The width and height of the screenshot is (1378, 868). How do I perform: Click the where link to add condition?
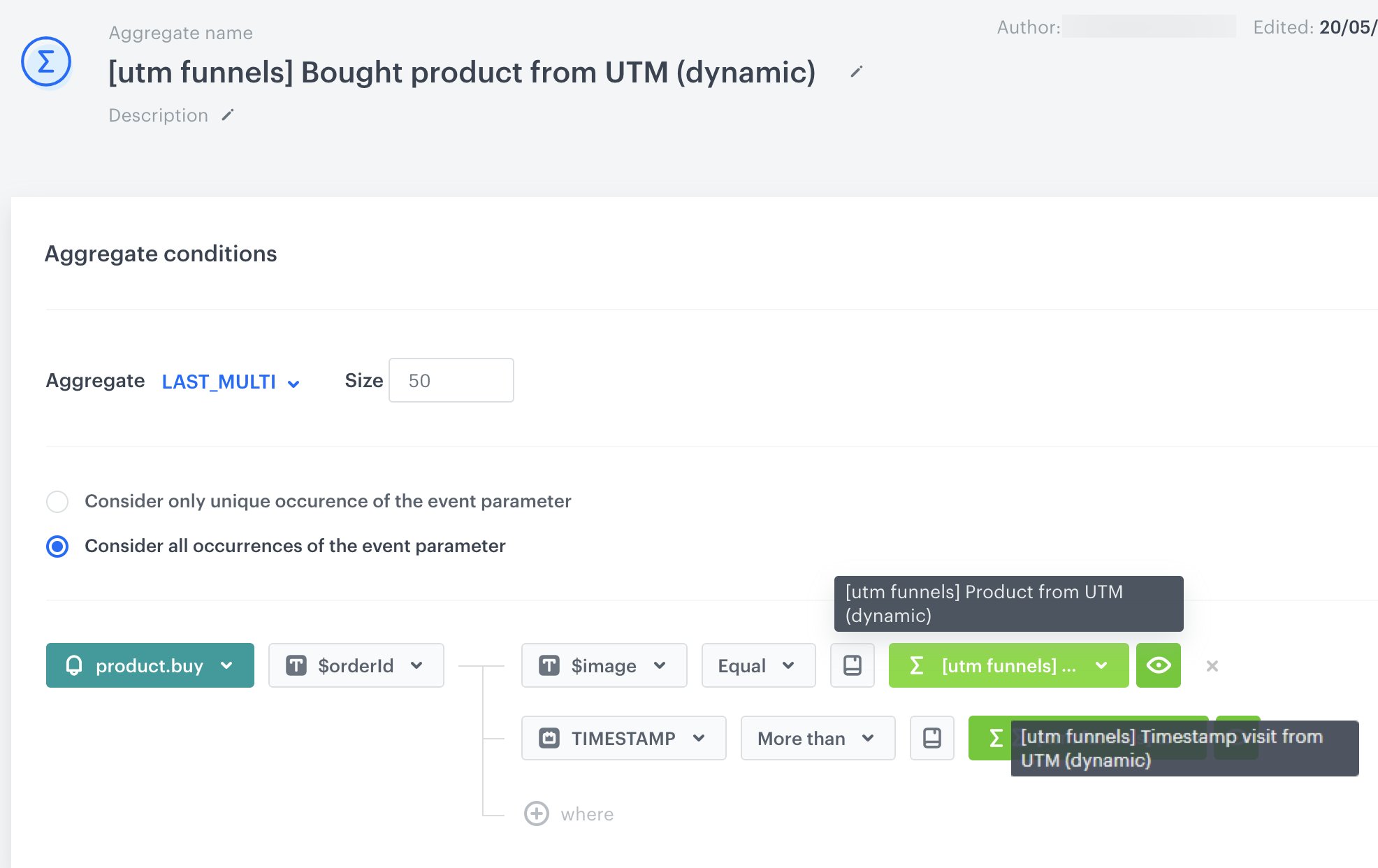point(587,814)
